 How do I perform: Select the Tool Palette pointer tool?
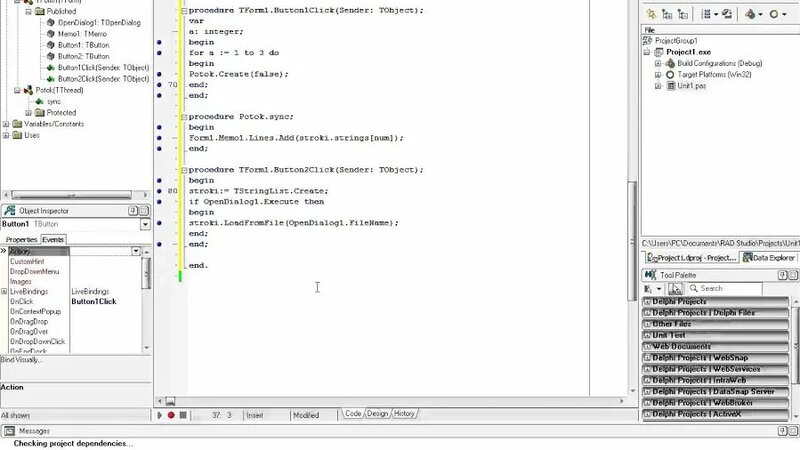coord(675,289)
